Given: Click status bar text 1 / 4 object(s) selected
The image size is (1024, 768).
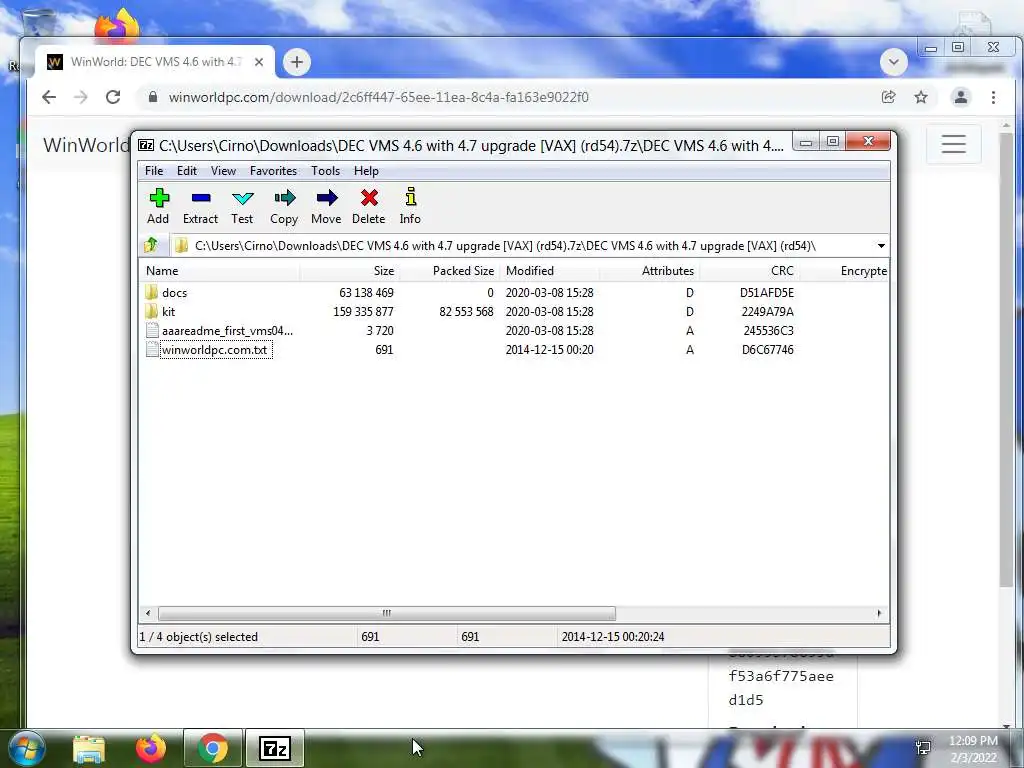Looking at the screenshot, I should (199, 637).
